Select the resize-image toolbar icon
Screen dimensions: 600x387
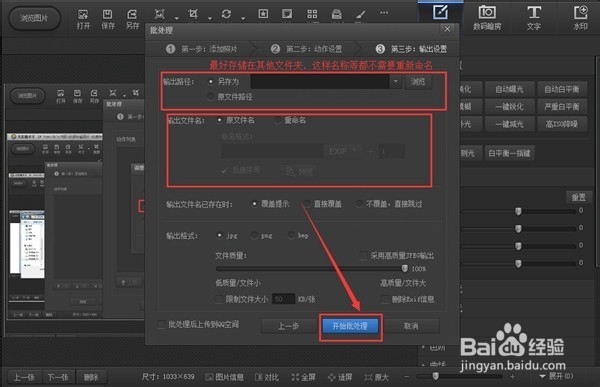click(x=160, y=15)
